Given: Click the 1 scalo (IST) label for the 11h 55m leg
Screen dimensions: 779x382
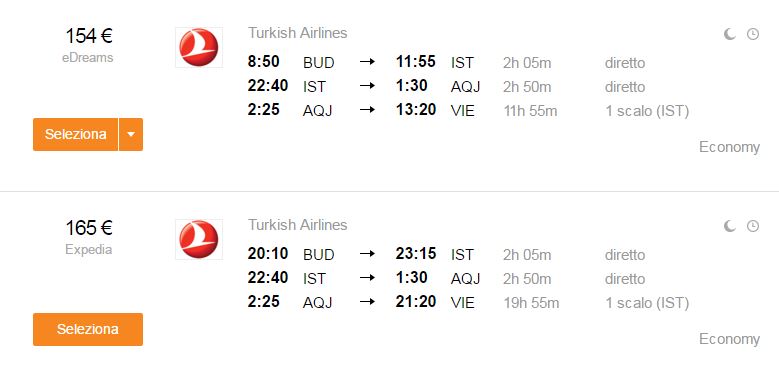Looking at the screenshot, I should 647,111.
